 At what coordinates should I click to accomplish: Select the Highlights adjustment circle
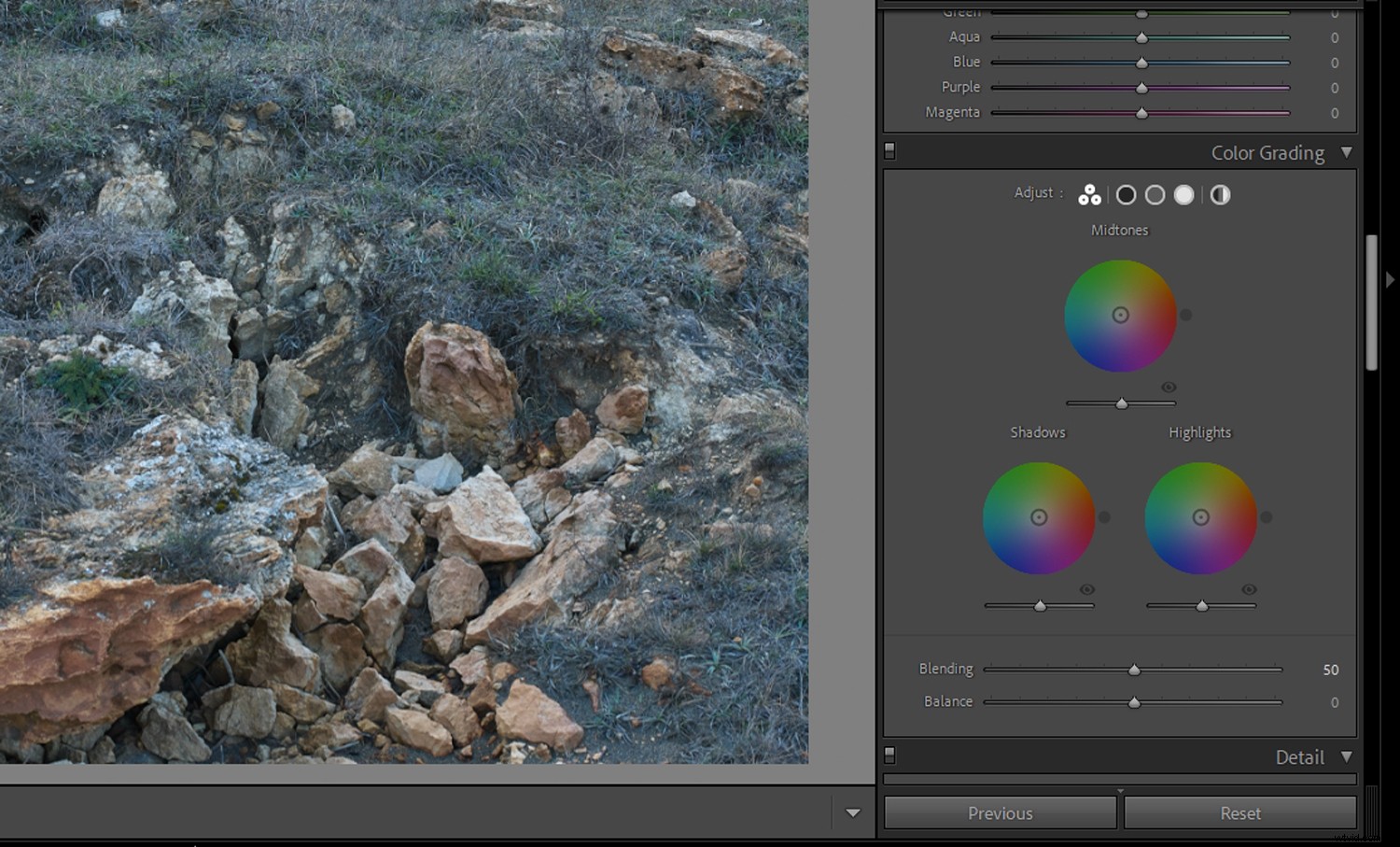[x=1185, y=194]
